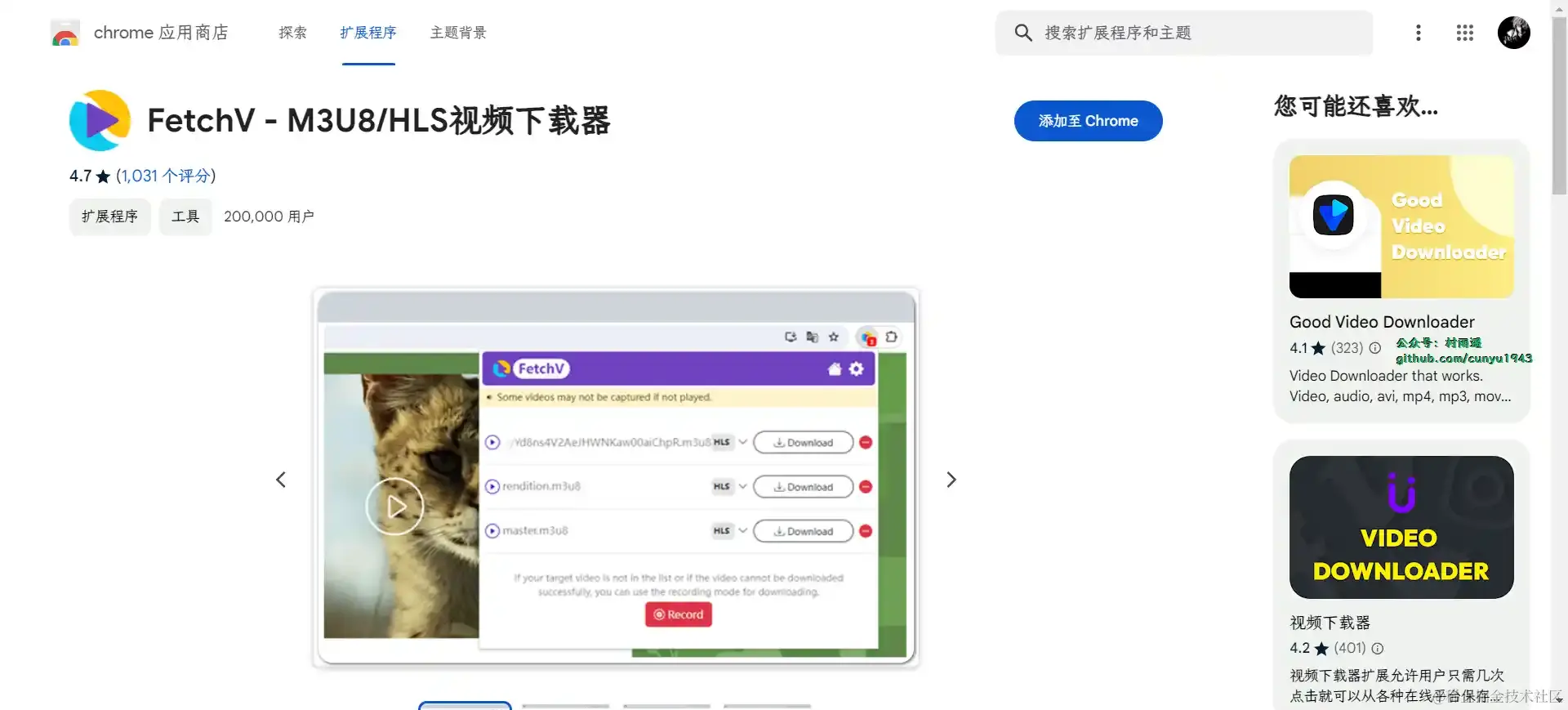Click the translate icon in screenshot toolbar
The height and width of the screenshot is (710, 1568).
point(812,337)
